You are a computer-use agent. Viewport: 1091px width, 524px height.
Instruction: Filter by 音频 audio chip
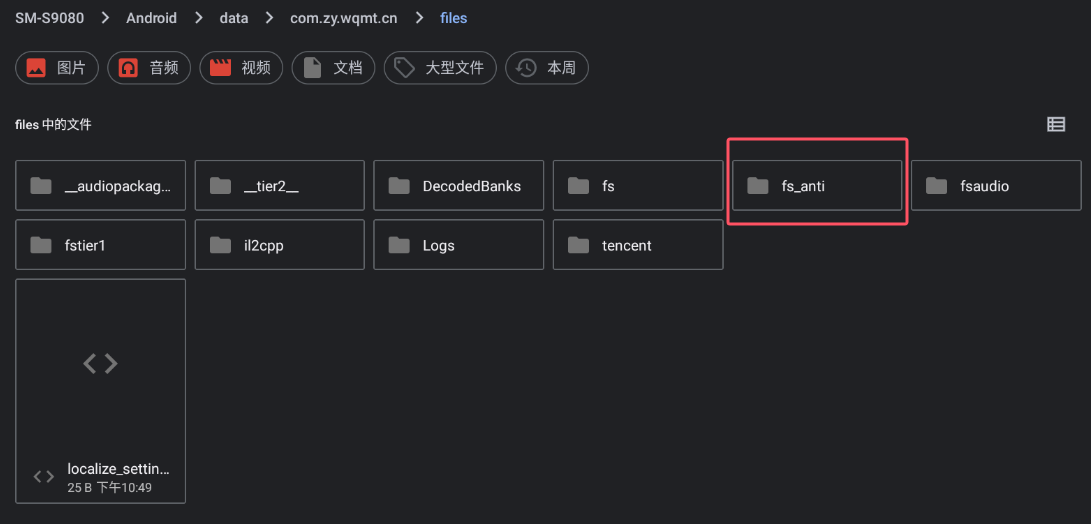click(x=149, y=68)
